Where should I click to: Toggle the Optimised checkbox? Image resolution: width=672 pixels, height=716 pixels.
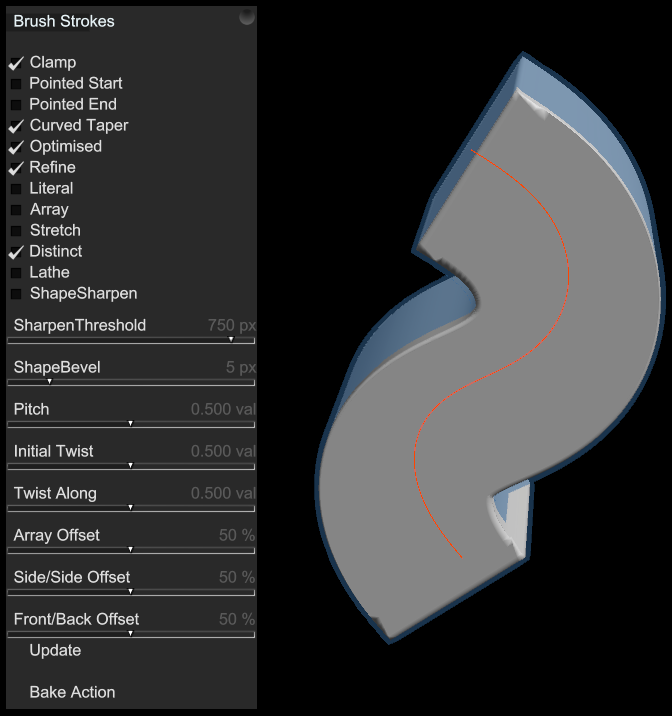16,147
